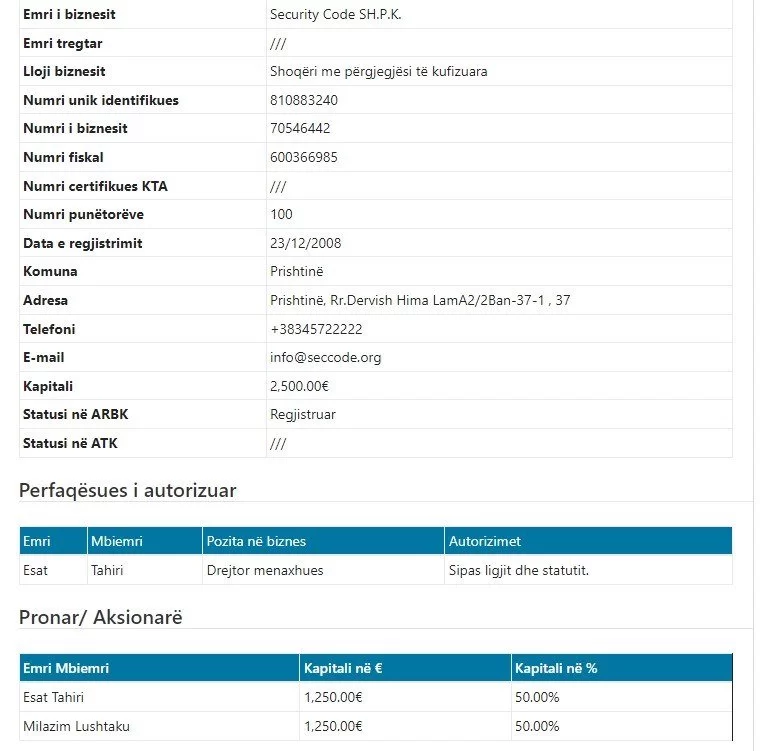Image resolution: width=760 pixels, height=751 pixels.
Task: Click the 'Emri tregtar' label
Action: [63, 44]
